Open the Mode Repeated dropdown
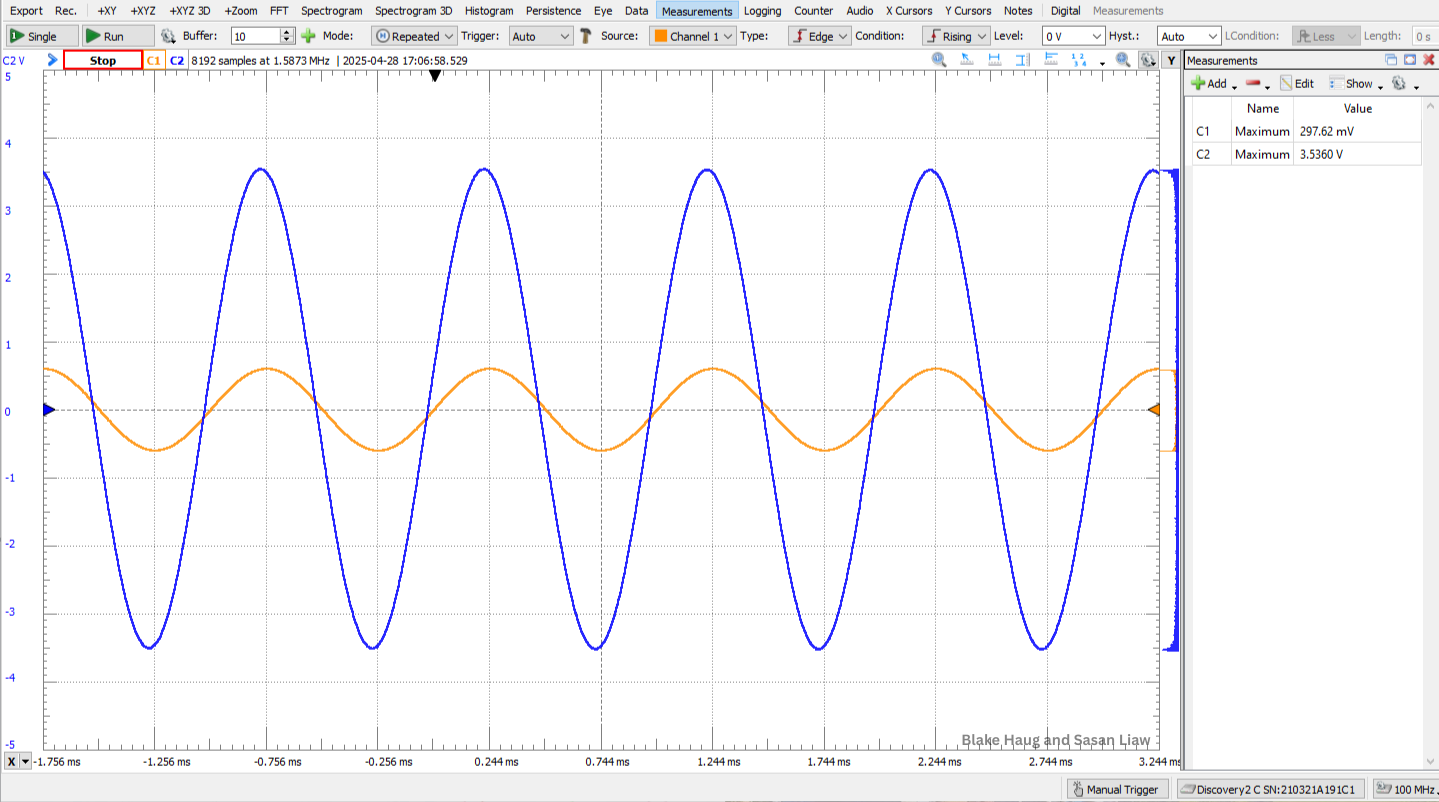 click(x=415, y=36)
